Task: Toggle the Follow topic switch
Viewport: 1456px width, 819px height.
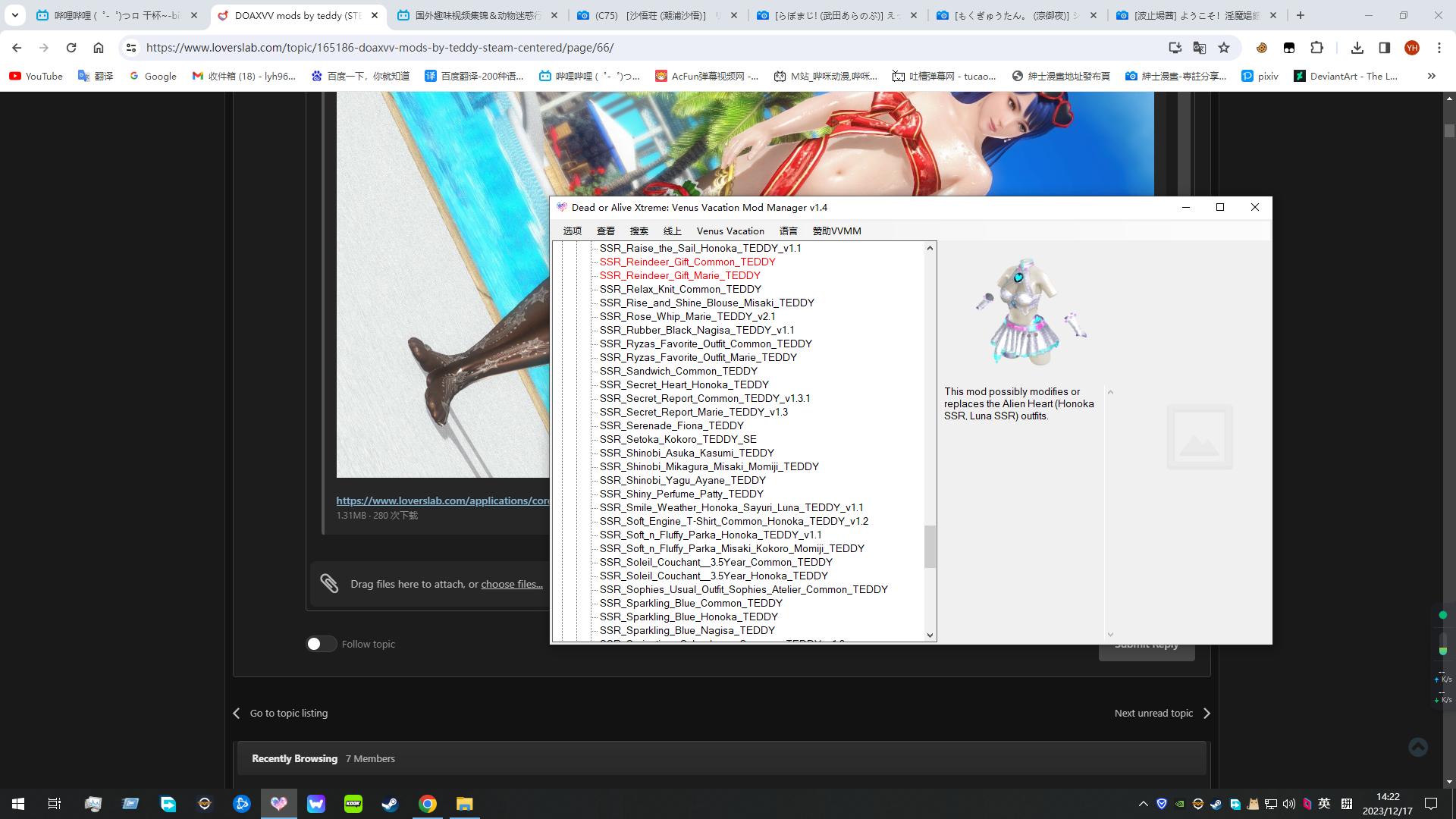Action: pyautogui.click(x=321, y=644)
